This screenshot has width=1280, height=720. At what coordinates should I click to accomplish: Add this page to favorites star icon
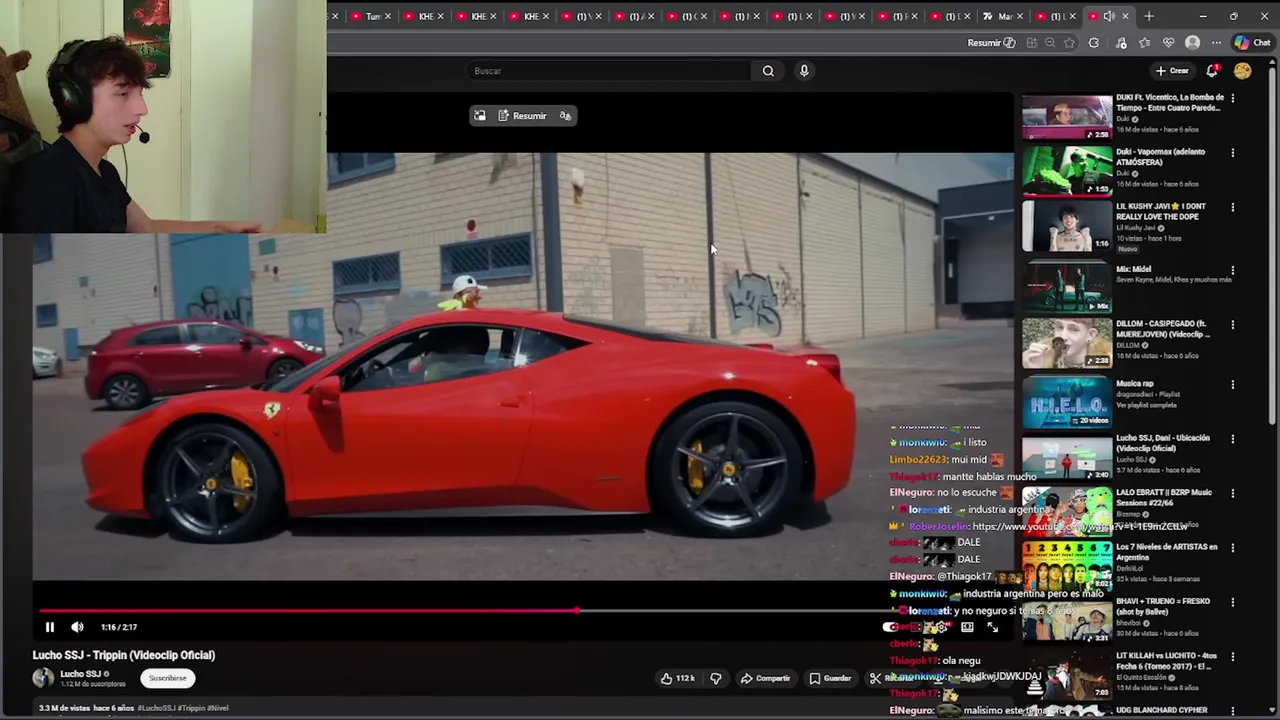1069,43
